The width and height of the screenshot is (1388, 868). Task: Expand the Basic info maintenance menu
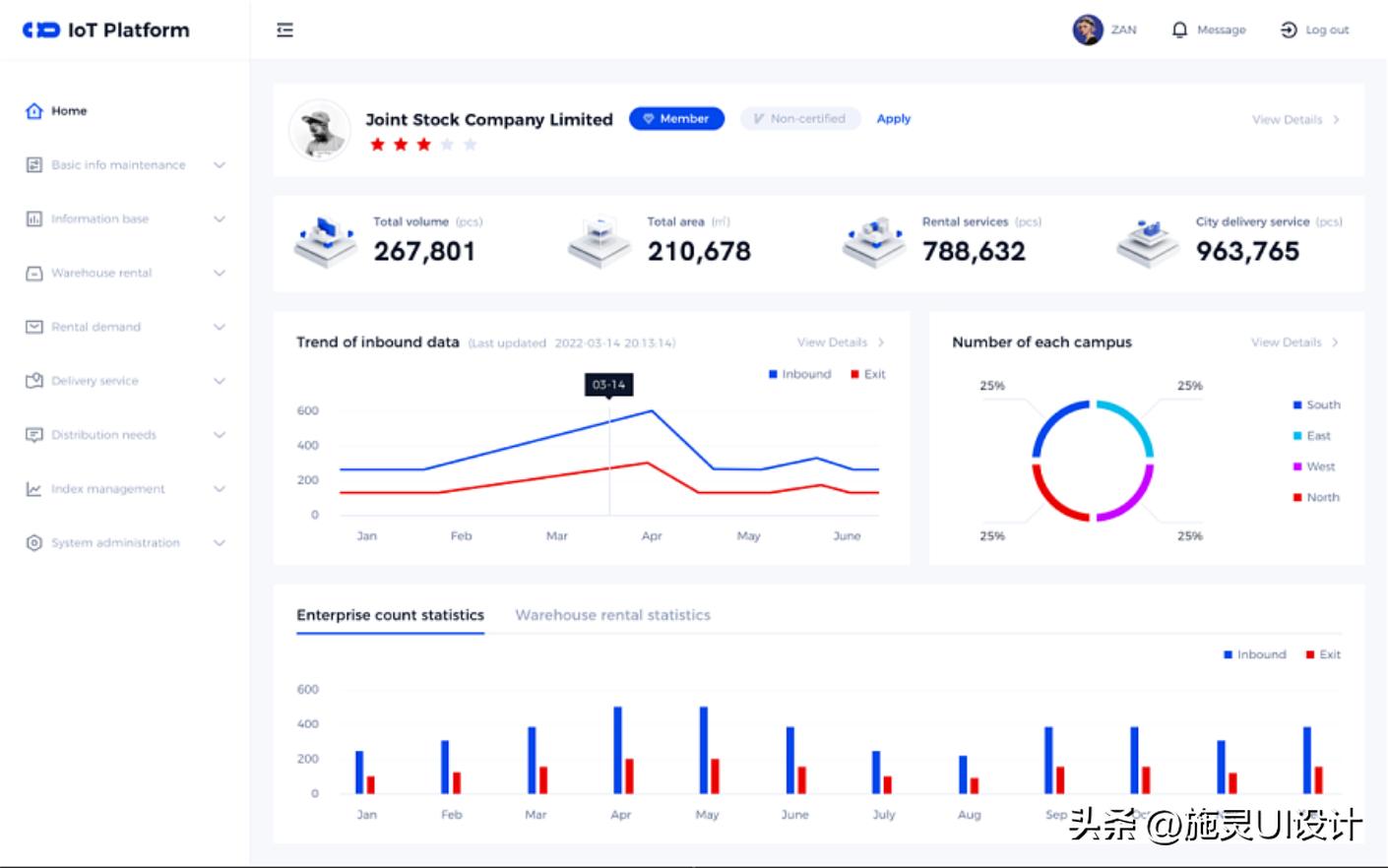[x=220, y=165]
